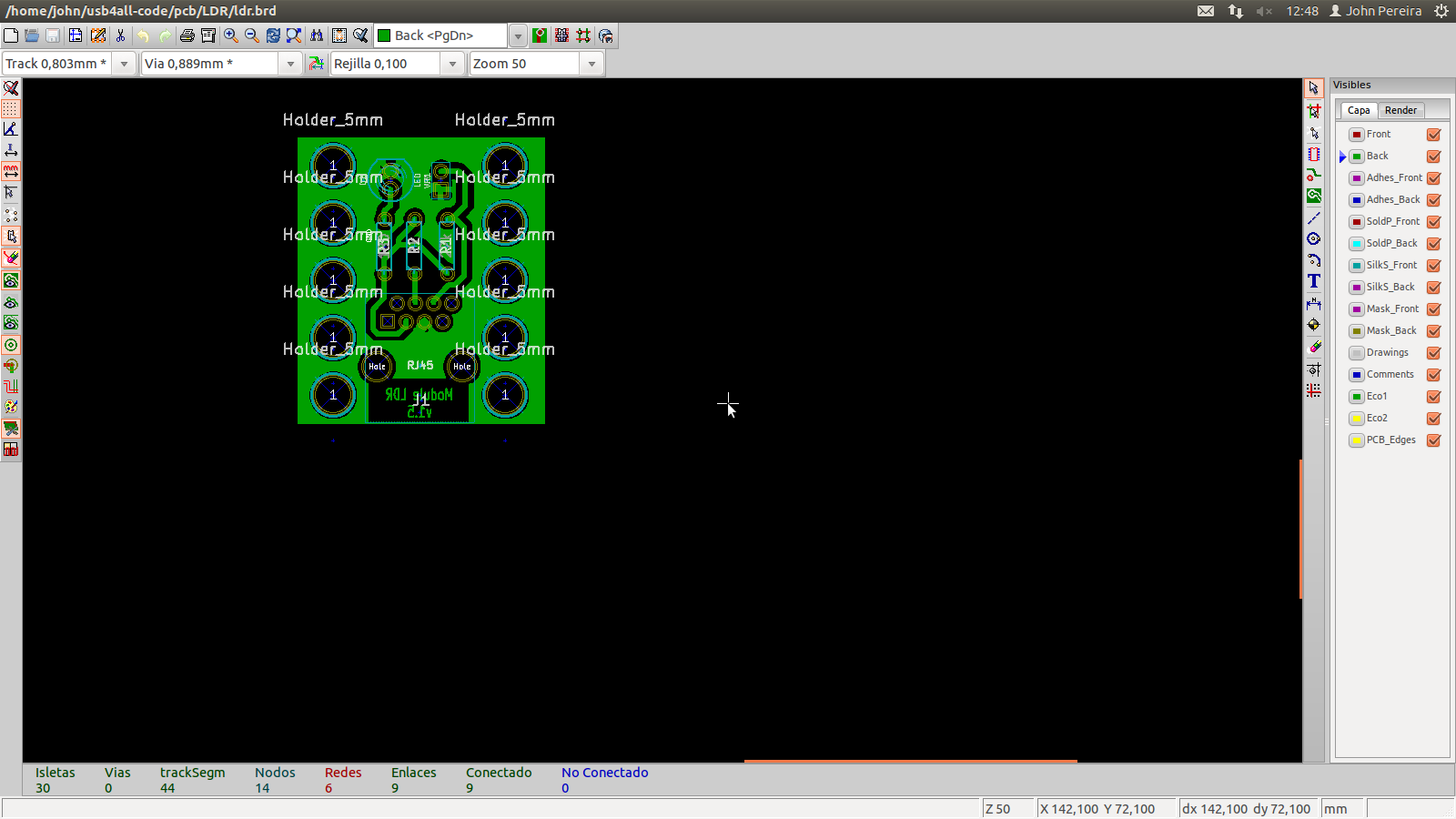Click the Front layer color swatch
The height and width of the screenshot is (819, 1456).
(1357, 135)
